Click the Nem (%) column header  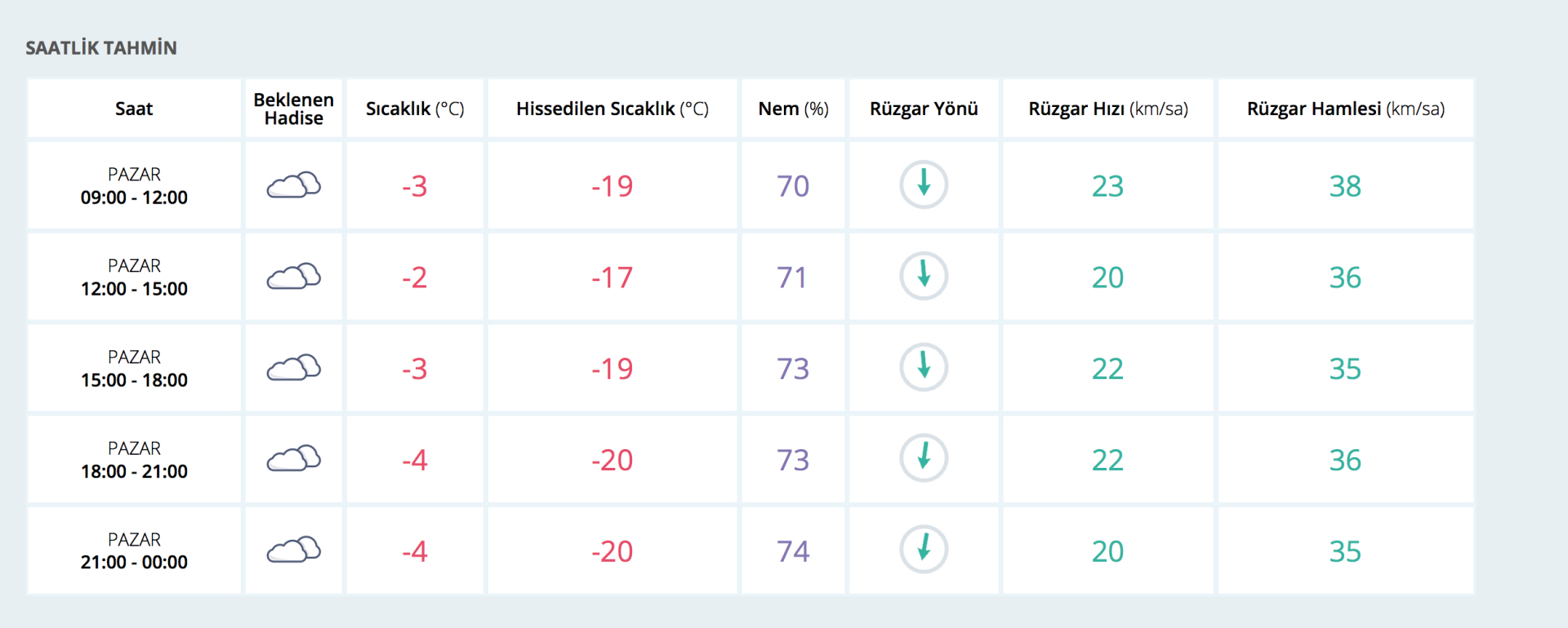(793, 109)
